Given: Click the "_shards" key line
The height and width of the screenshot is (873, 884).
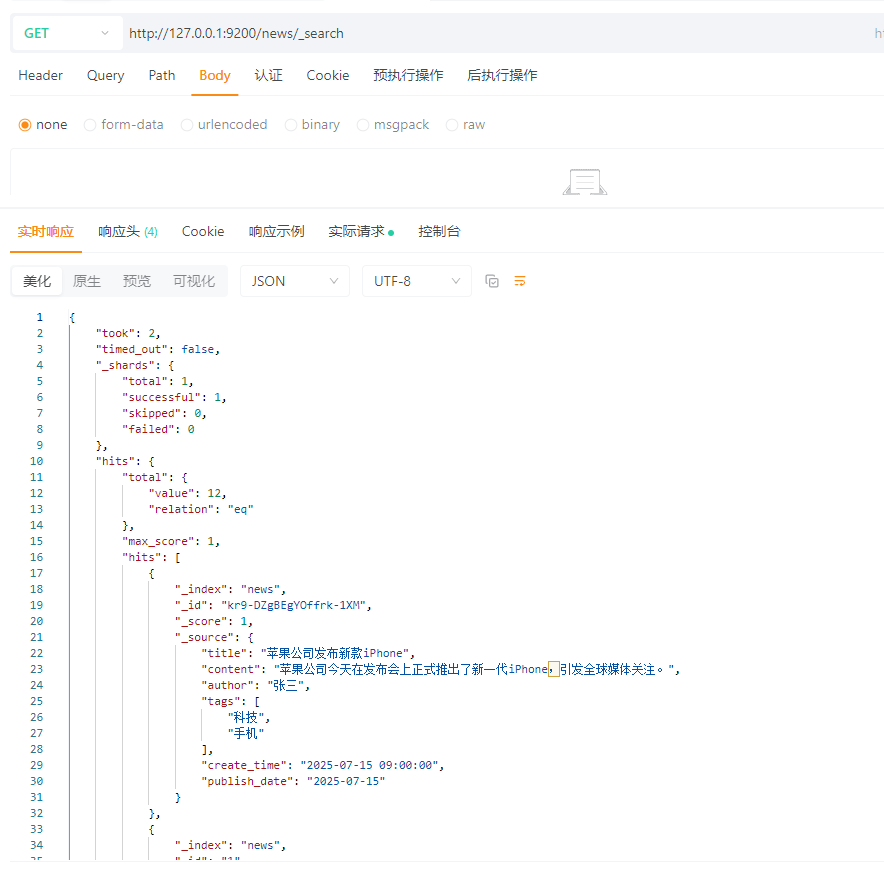Looking at the screenshot, I should (135, 365).
